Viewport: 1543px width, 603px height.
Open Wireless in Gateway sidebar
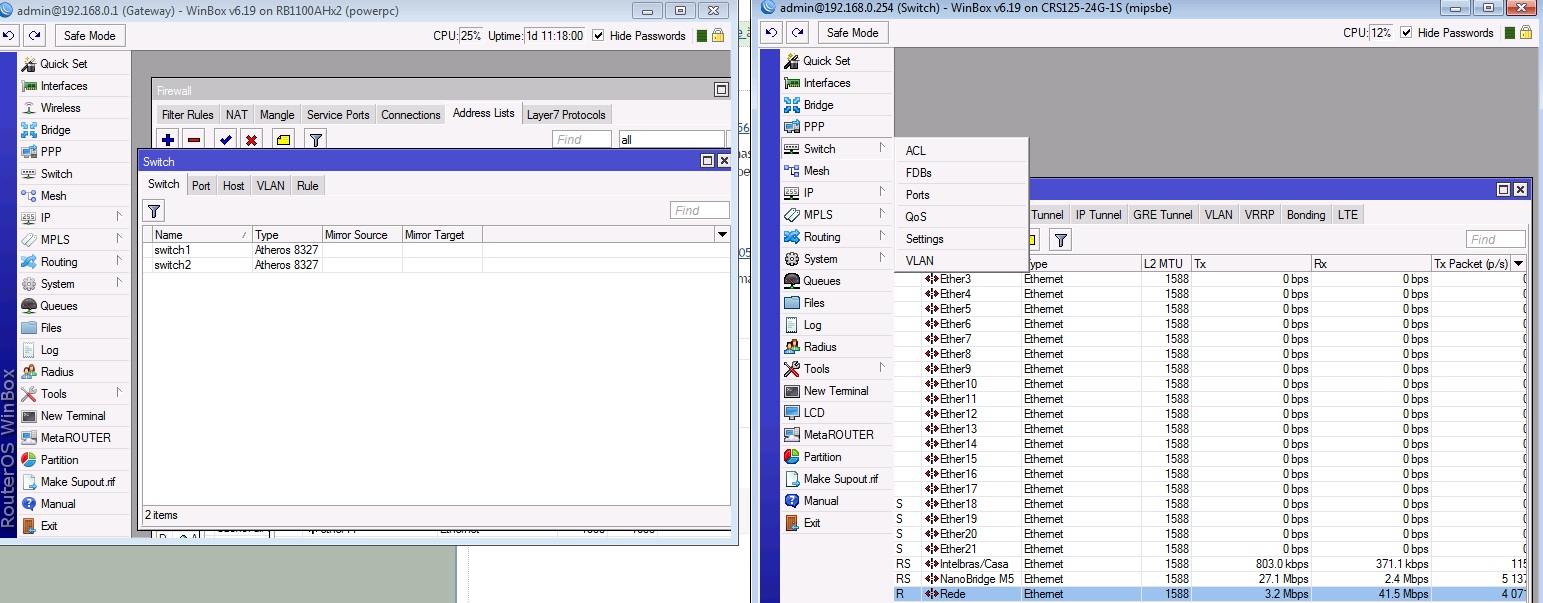[x=60, y=108]
